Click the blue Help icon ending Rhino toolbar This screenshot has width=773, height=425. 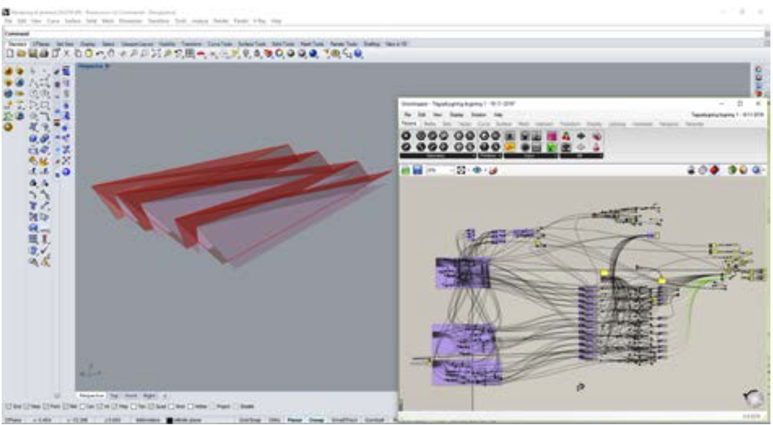(x=358, y=53)
